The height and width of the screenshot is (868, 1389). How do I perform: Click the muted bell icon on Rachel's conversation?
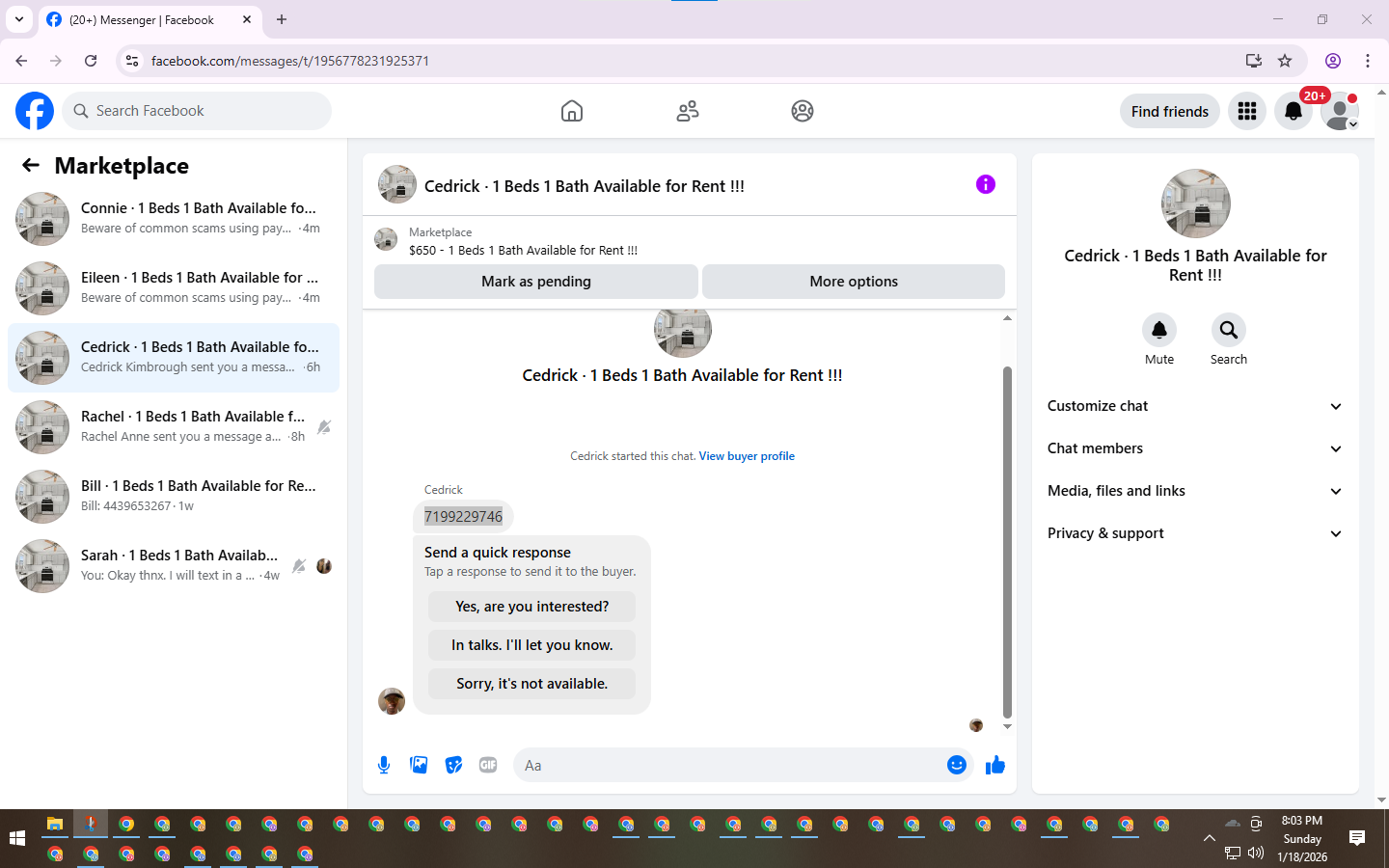coord(324,427)
